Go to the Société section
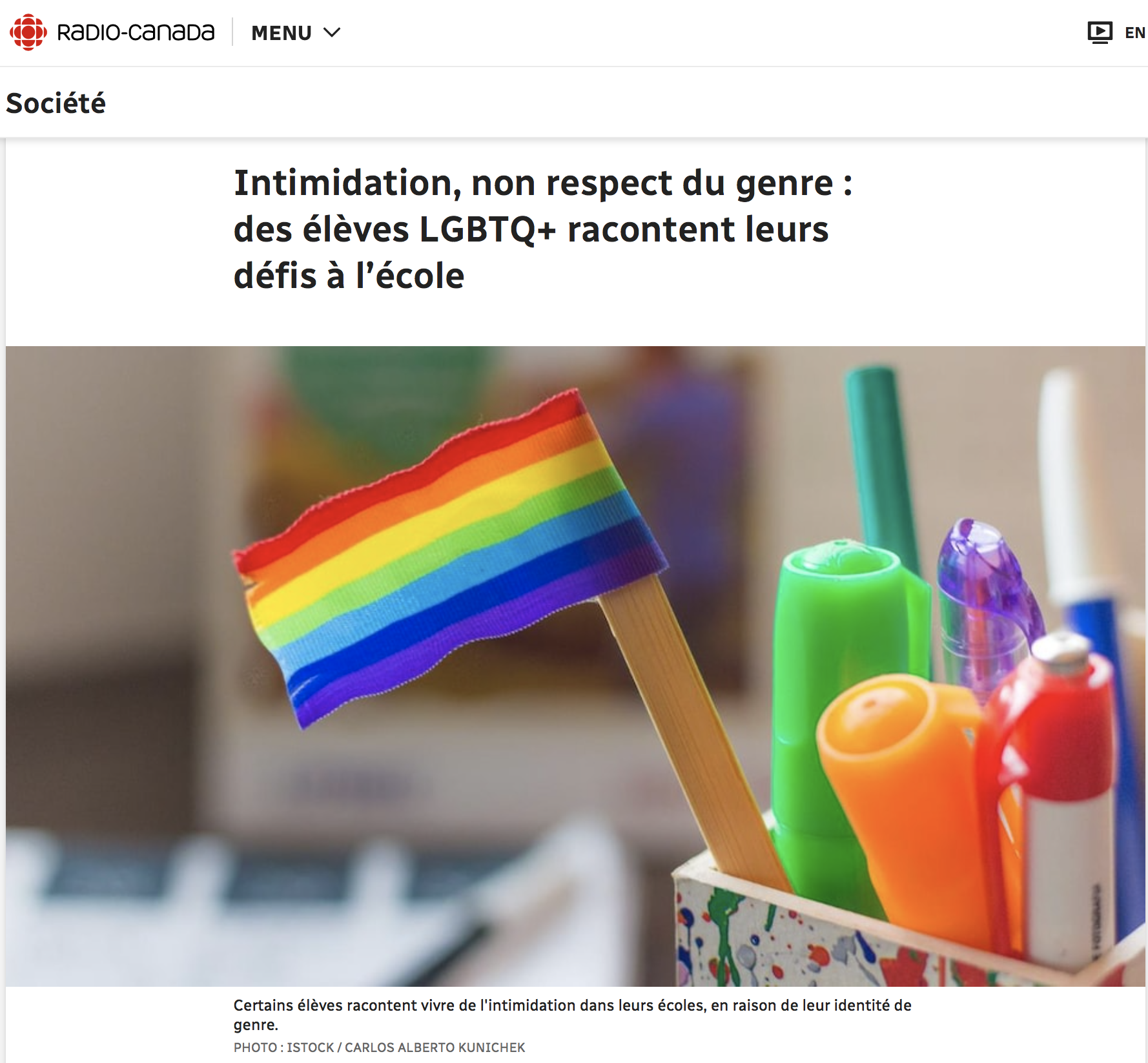 pyautogui.click(x=56, y=103)
